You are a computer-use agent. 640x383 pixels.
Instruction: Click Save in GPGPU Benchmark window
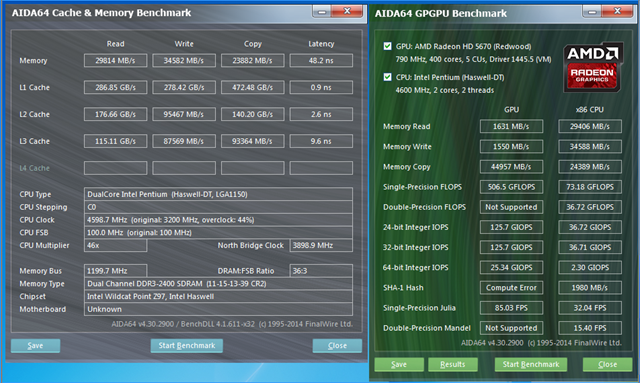click(x=399, y=364)
